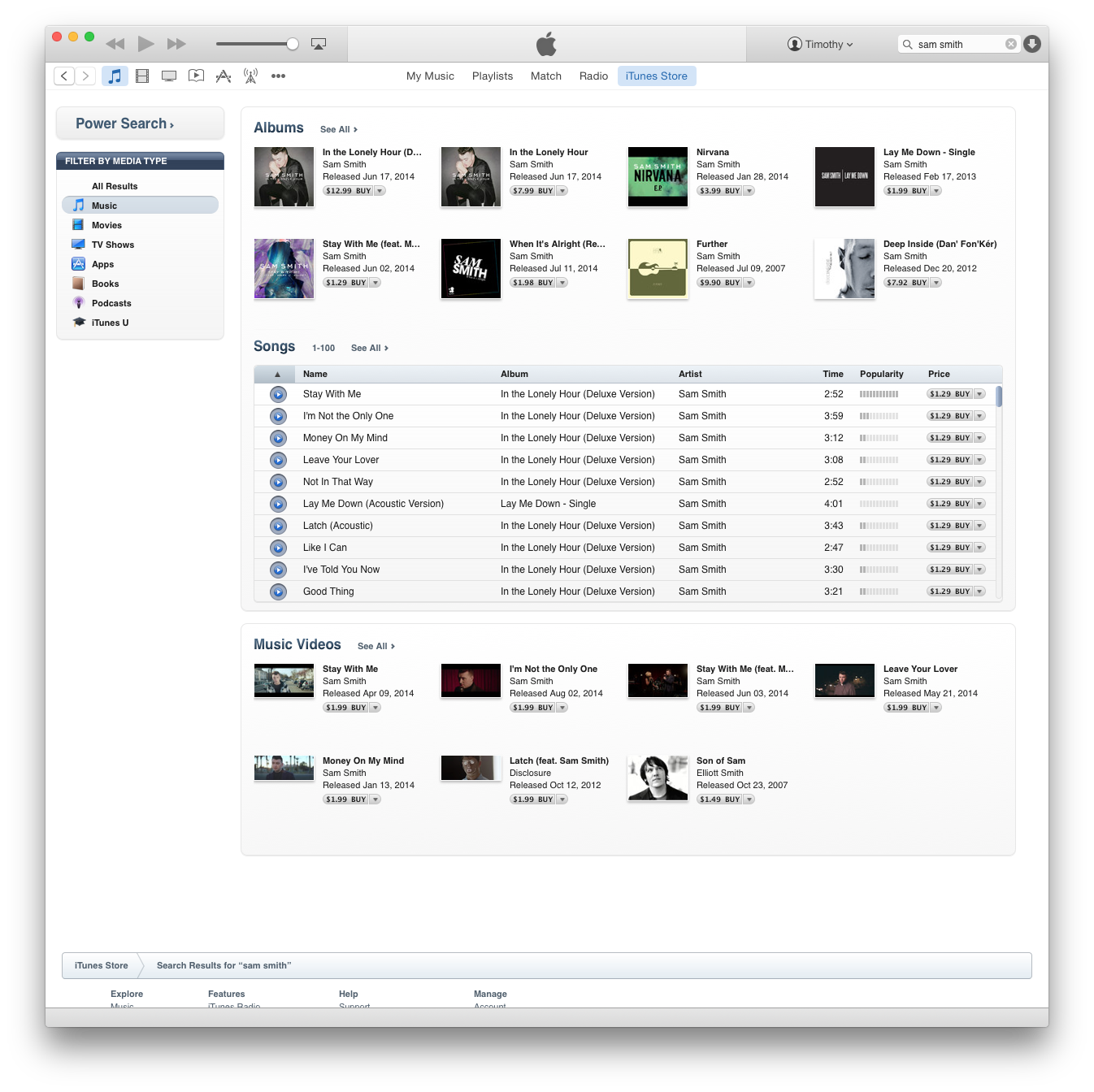Go back with the left chevron

64,76
